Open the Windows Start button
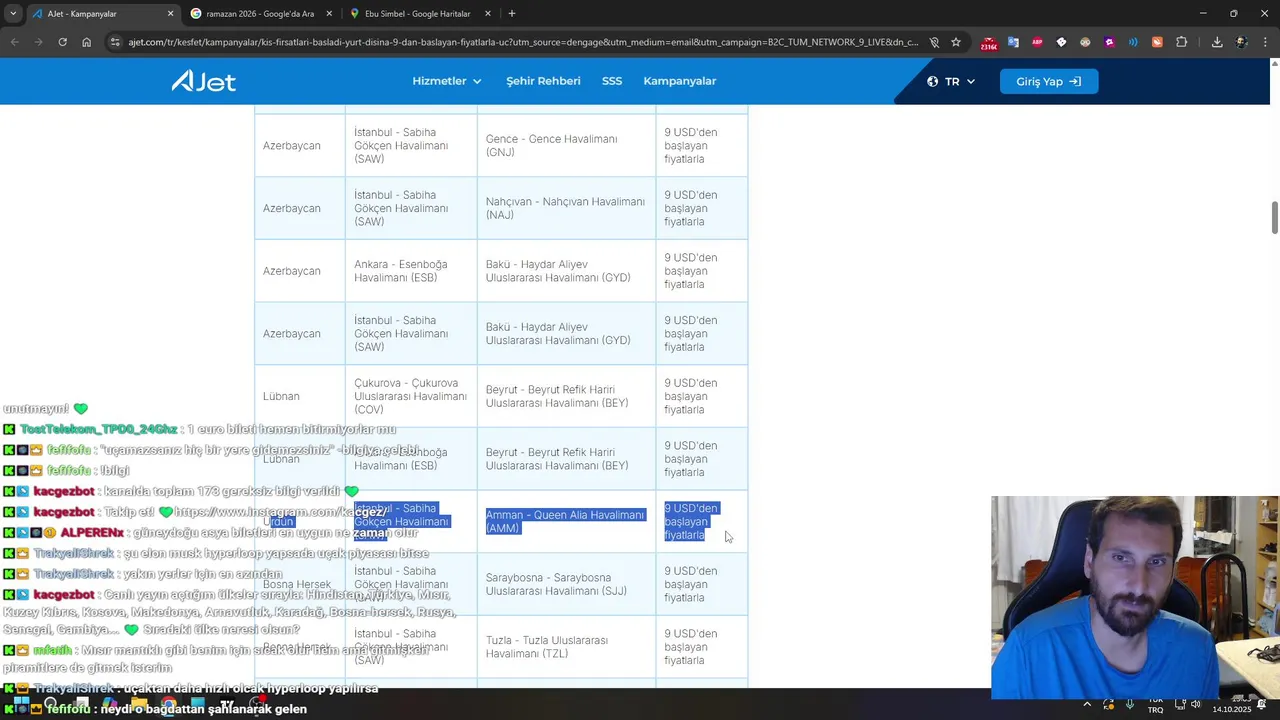The height and width of the screenshot is (720, 1280). tap(20, 704)
